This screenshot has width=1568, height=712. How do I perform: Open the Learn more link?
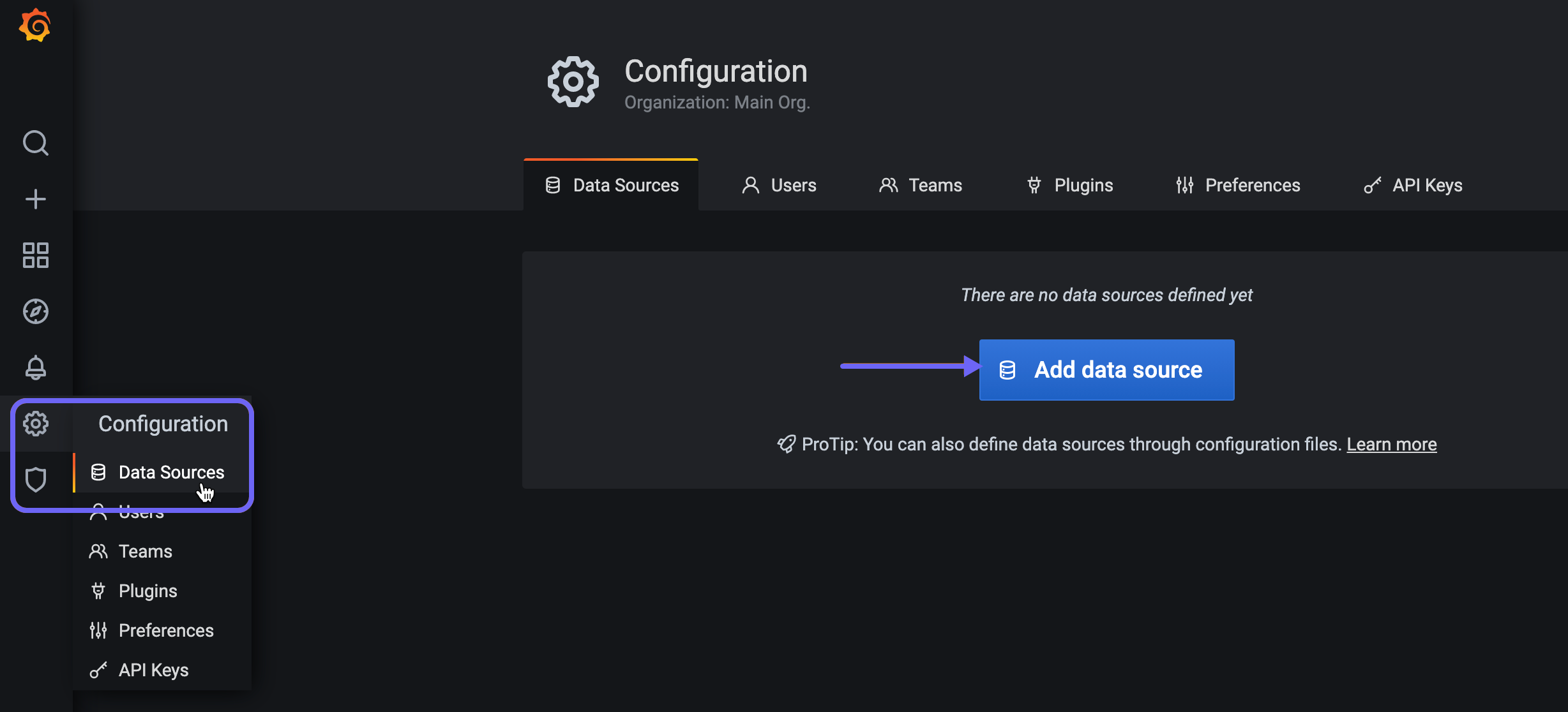click(1392, 443)
